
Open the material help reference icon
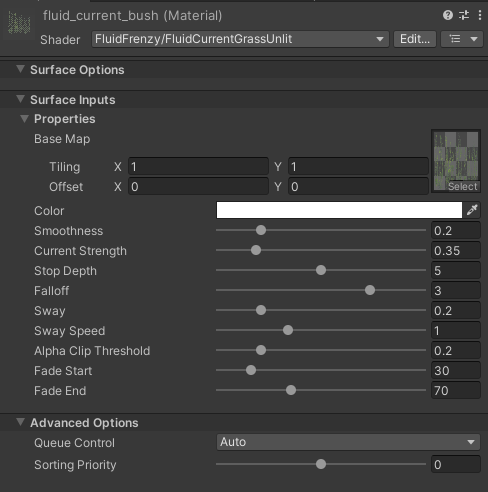448,15
